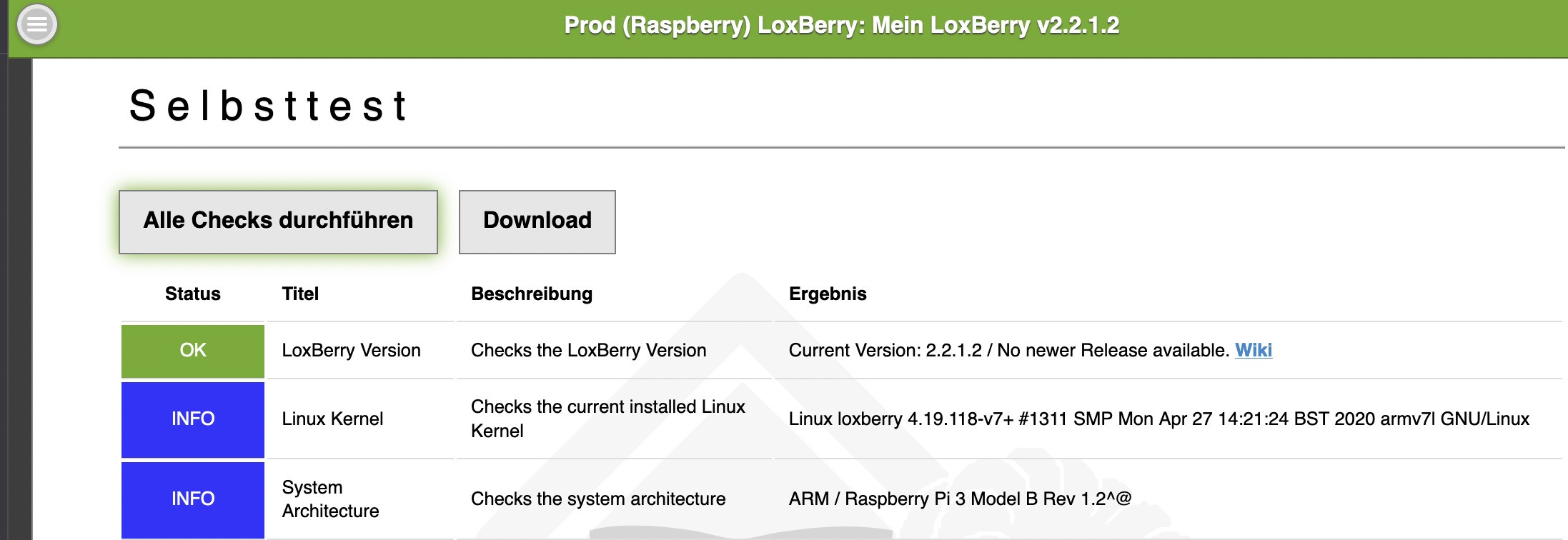1568x540 pixels.
Task: Click the 'Selbsttest' page heading
Action: tap(268, 106)
